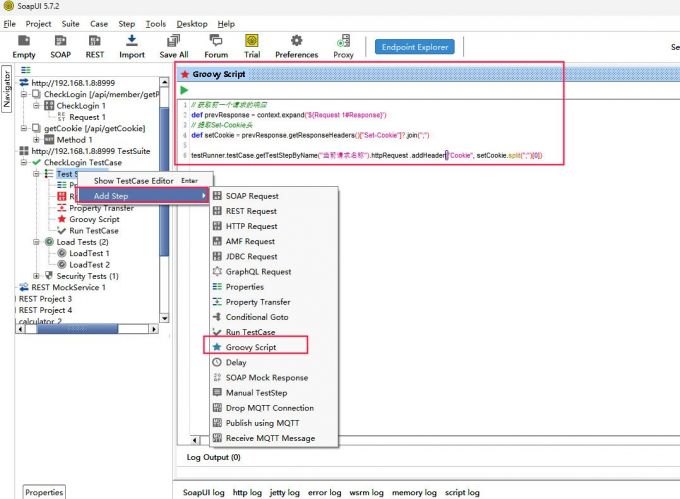Select REST Project 4 in navigator
This screenshot has height=499, width=680.
45,310
